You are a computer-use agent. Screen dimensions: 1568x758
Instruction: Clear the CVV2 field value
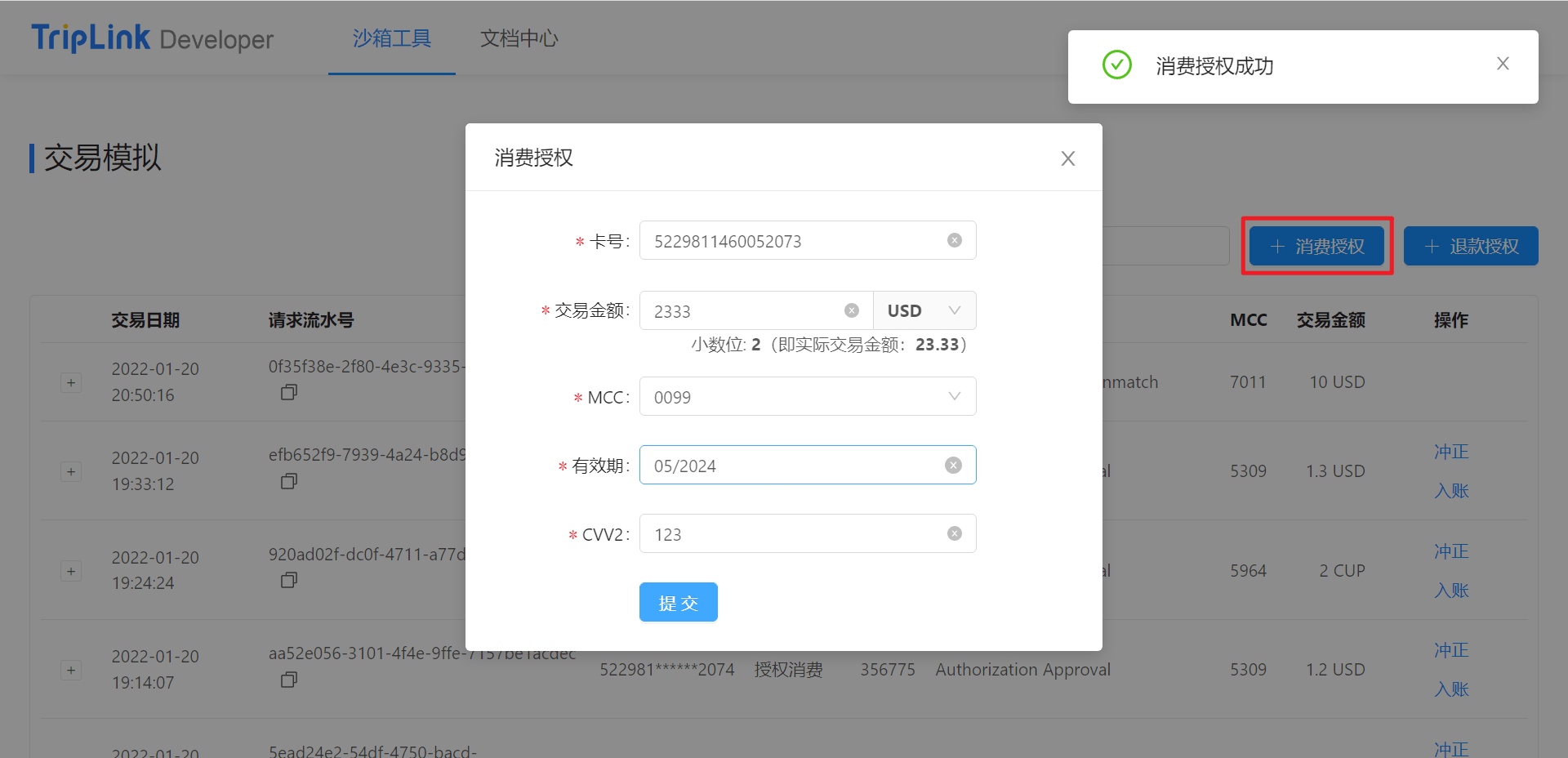coord(954,533)
